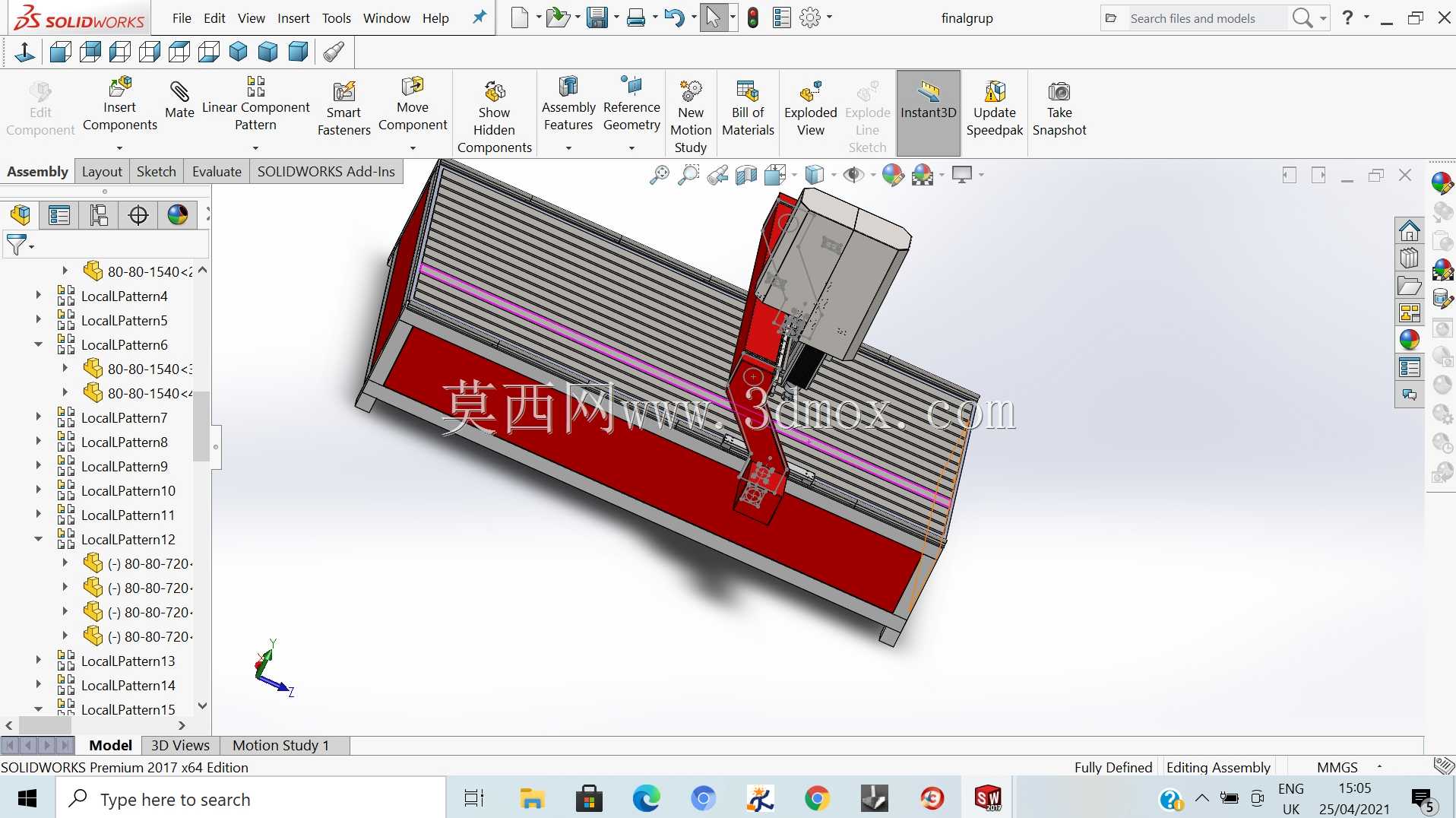
Task: Open Linear Component Pattern tool
Action: pyautogui.click(x=255, y=105)
